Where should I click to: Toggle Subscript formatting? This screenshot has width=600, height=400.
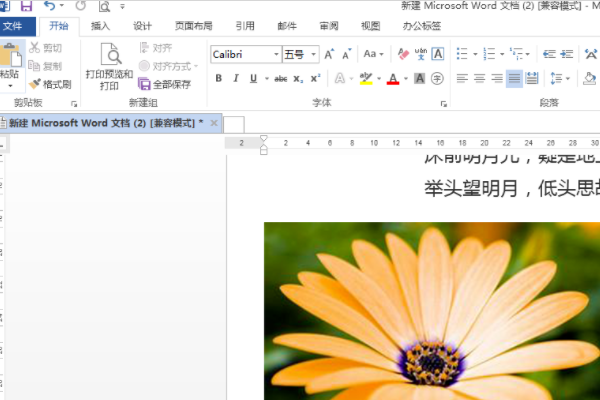point(298,79)
